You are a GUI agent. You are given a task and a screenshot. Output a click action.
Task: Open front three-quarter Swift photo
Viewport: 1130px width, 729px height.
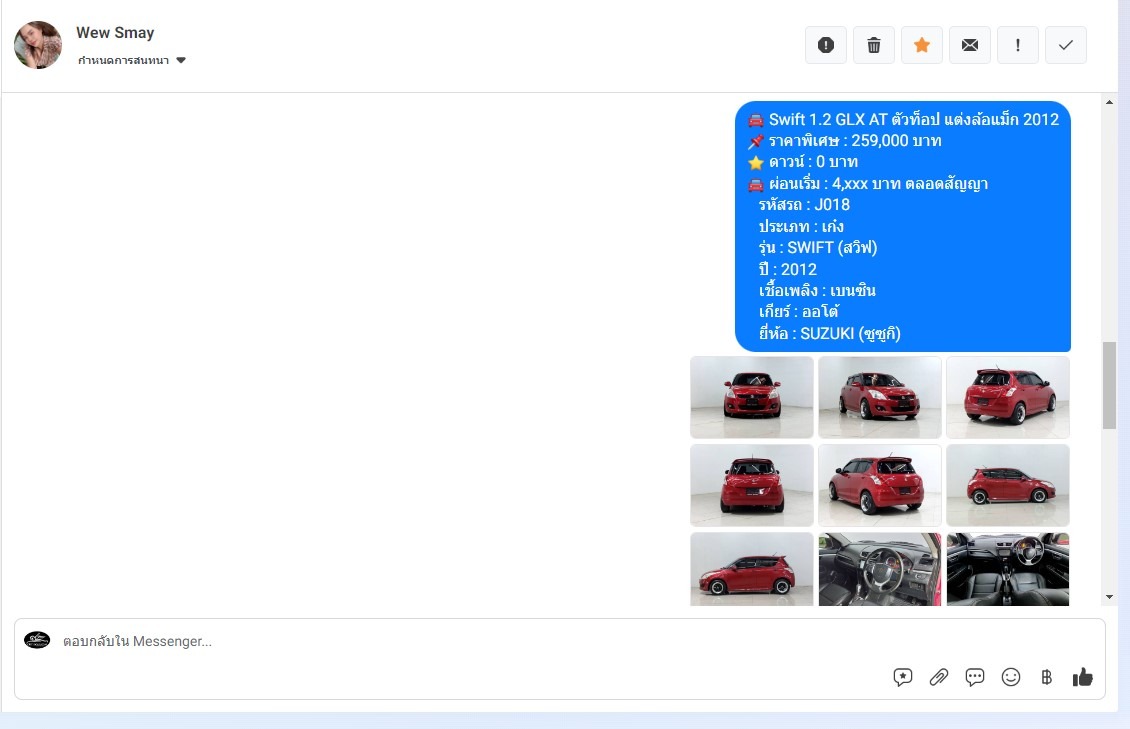(x=879, y=397)
